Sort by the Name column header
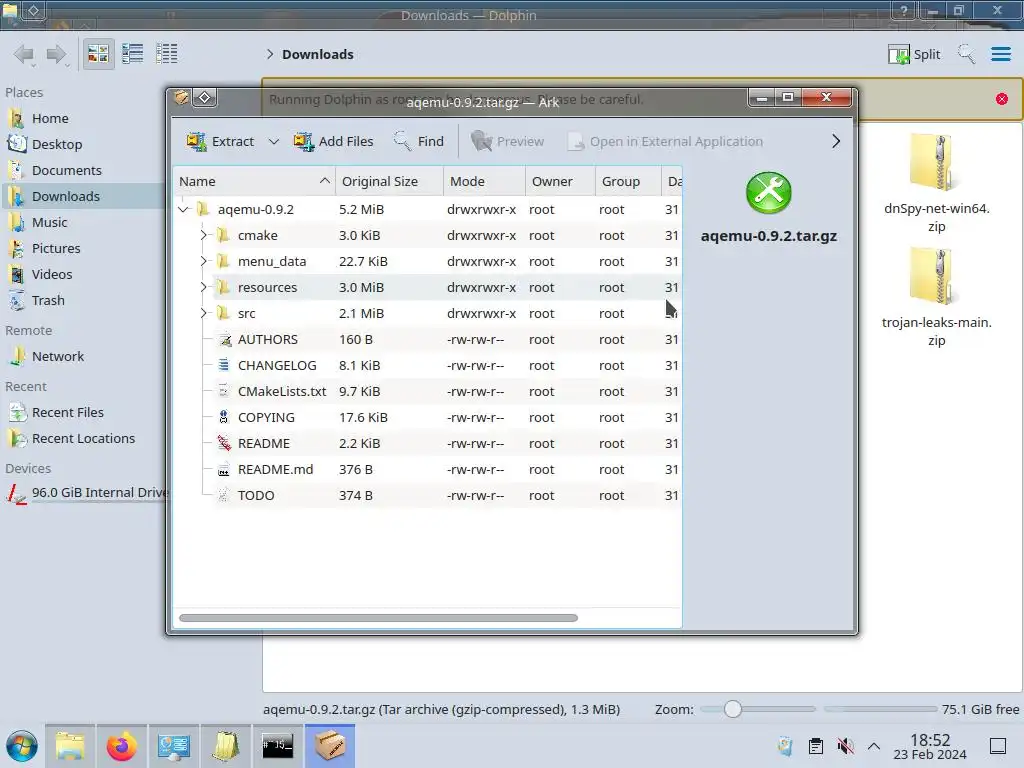The image size is (1024, 768). click(x=255, y=182)
